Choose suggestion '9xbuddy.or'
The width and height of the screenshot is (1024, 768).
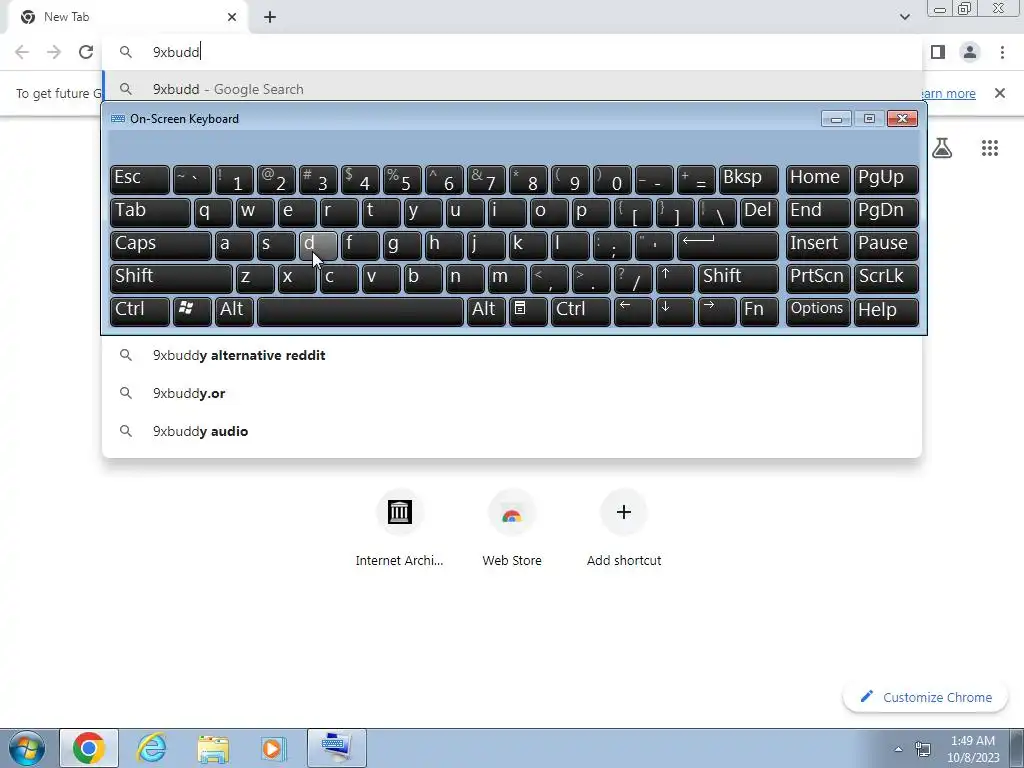(x=512, y=393)
